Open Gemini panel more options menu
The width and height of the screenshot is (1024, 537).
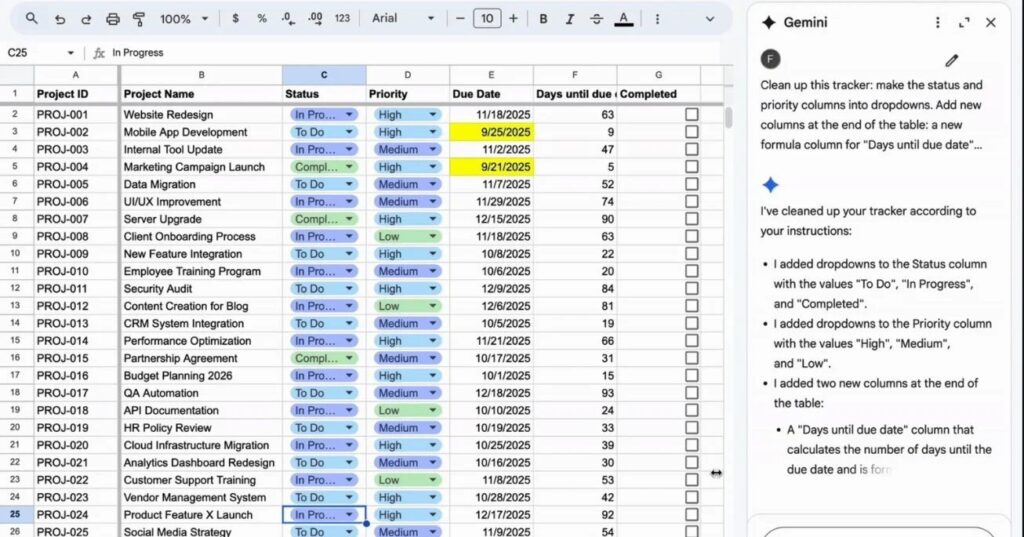[x=937, y=23]
